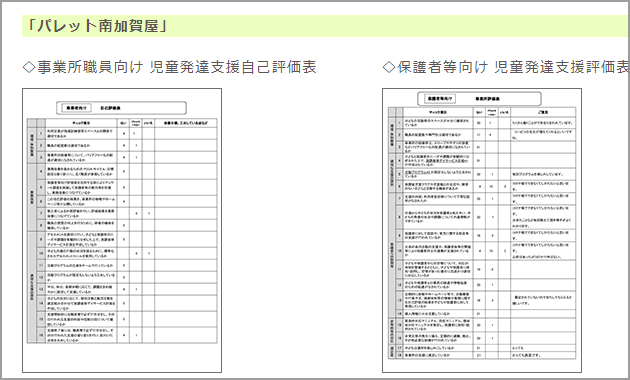Click the diamond symbol before 事業所職員向け heading
Screen dimensions: 630x380
(x=29, y=67)
